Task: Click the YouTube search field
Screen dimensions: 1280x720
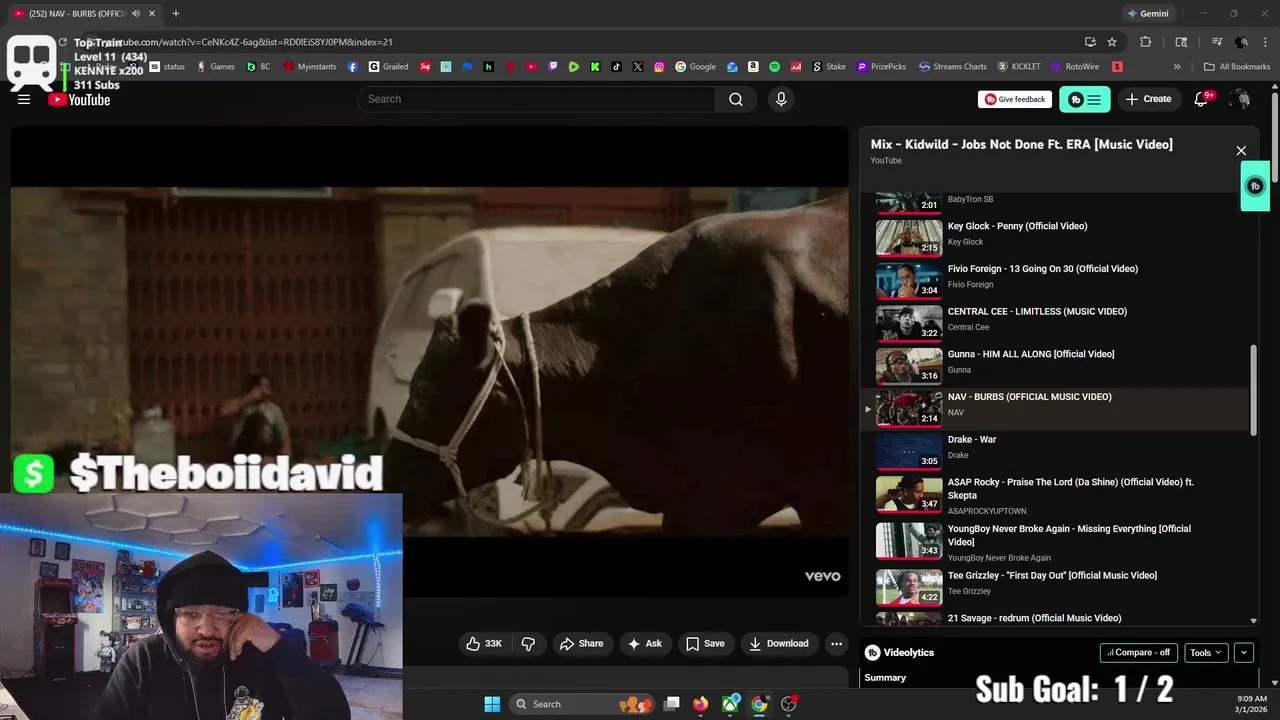Action: [536, 99]
